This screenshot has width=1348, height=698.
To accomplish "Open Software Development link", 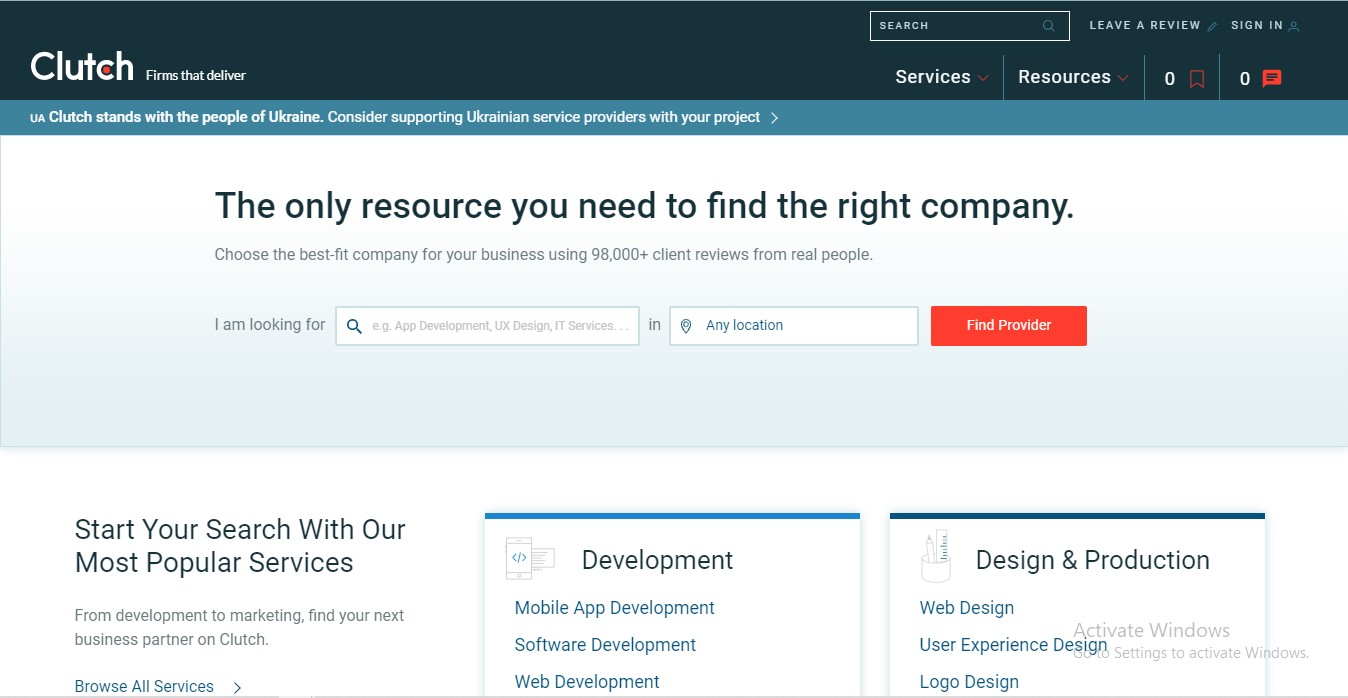I will [605, 645].
